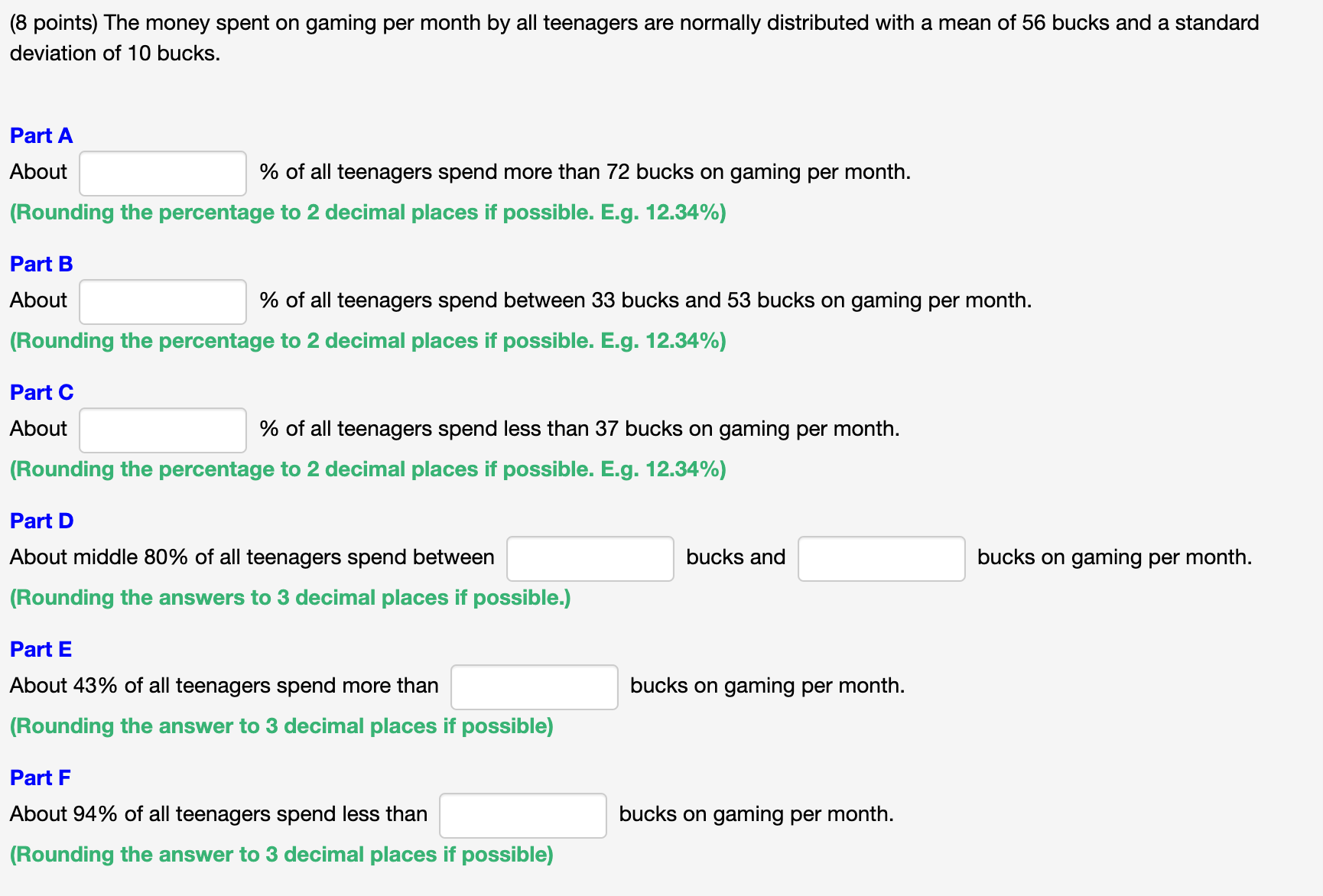
Task: Select the Part F heading
Action: [39, 778]
